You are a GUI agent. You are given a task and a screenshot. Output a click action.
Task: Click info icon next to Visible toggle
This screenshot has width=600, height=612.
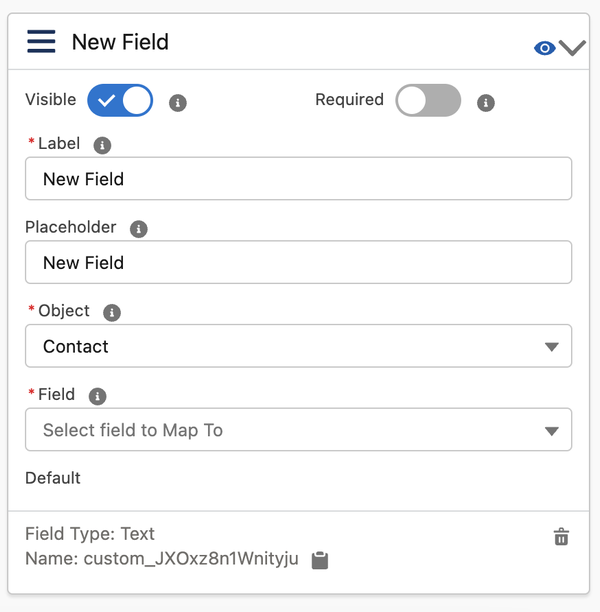click(x=178, y=102)
